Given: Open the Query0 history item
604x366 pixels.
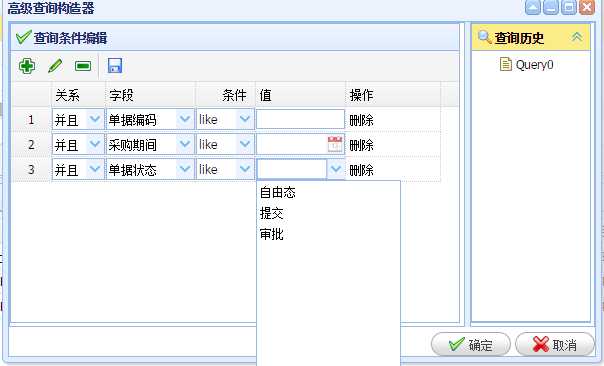Looking at the screenshot, I should (526, 64).
